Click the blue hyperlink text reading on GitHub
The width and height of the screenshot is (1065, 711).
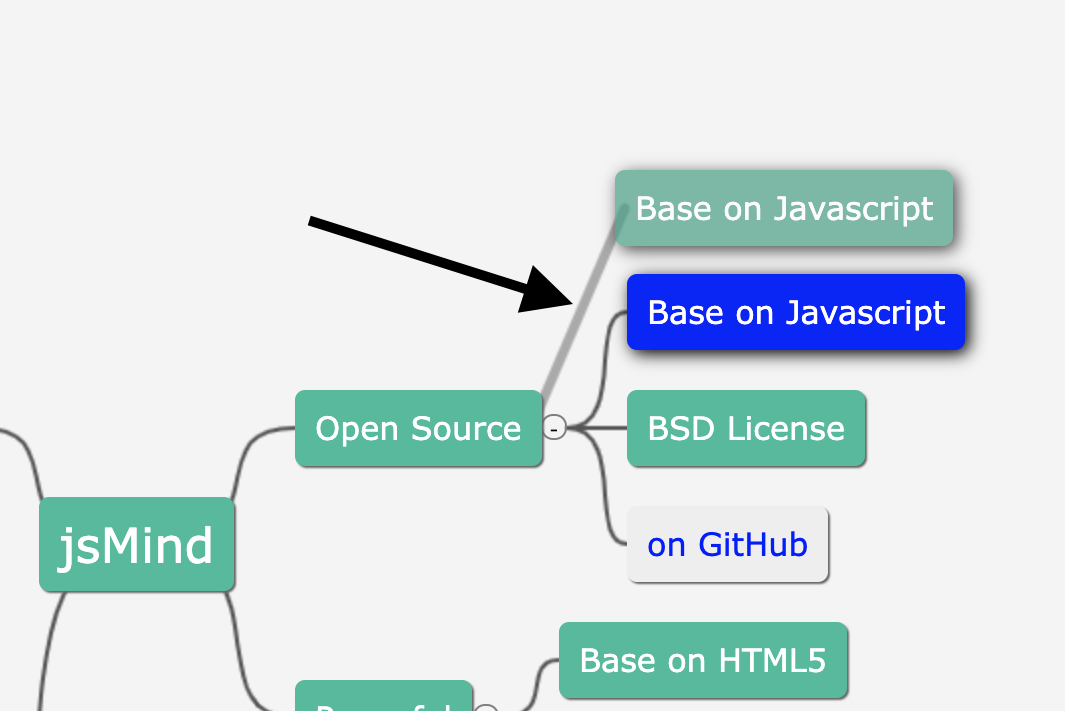(728, 544)
